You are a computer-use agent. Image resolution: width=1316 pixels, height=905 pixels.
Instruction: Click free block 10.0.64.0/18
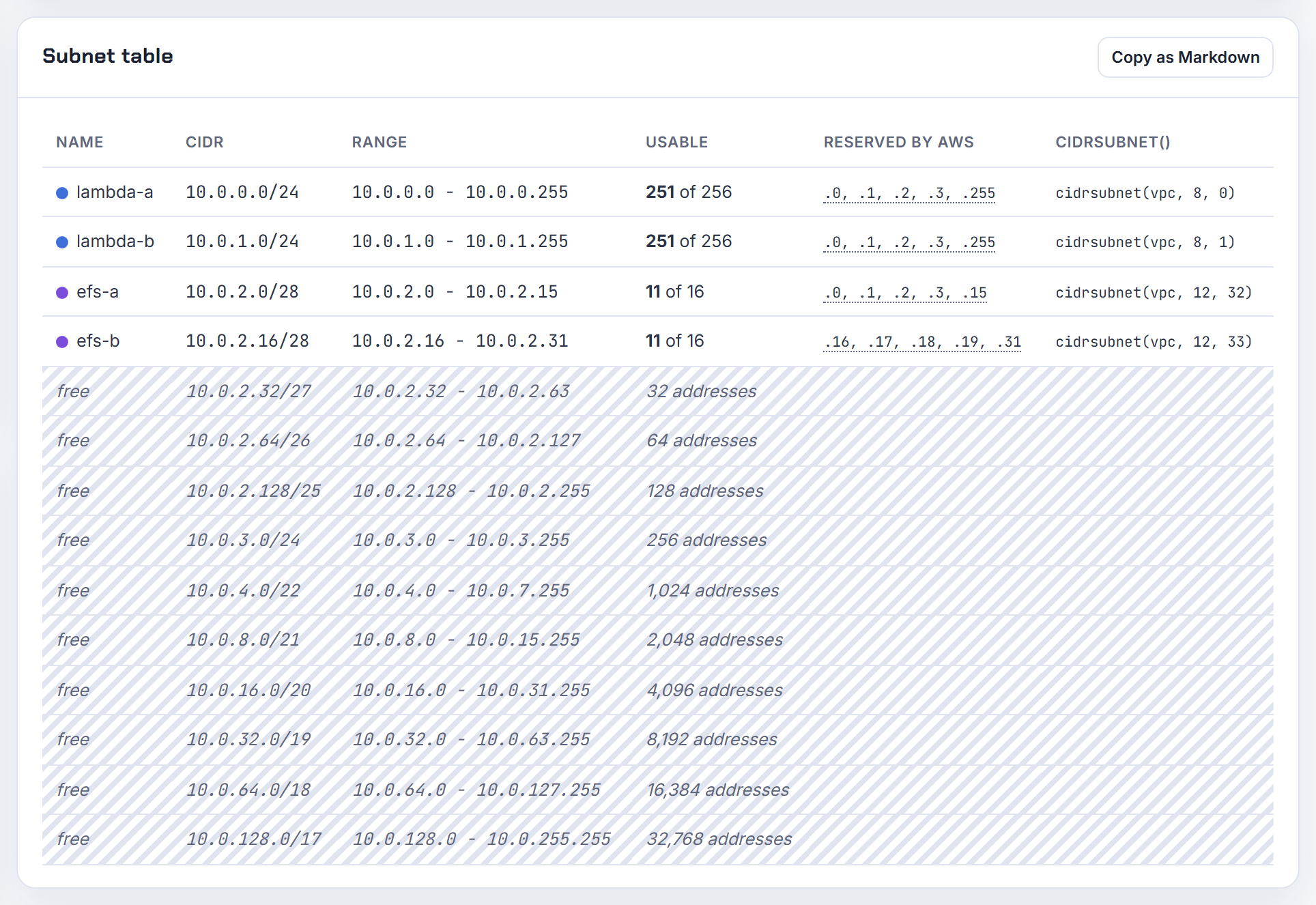[658, 790]
